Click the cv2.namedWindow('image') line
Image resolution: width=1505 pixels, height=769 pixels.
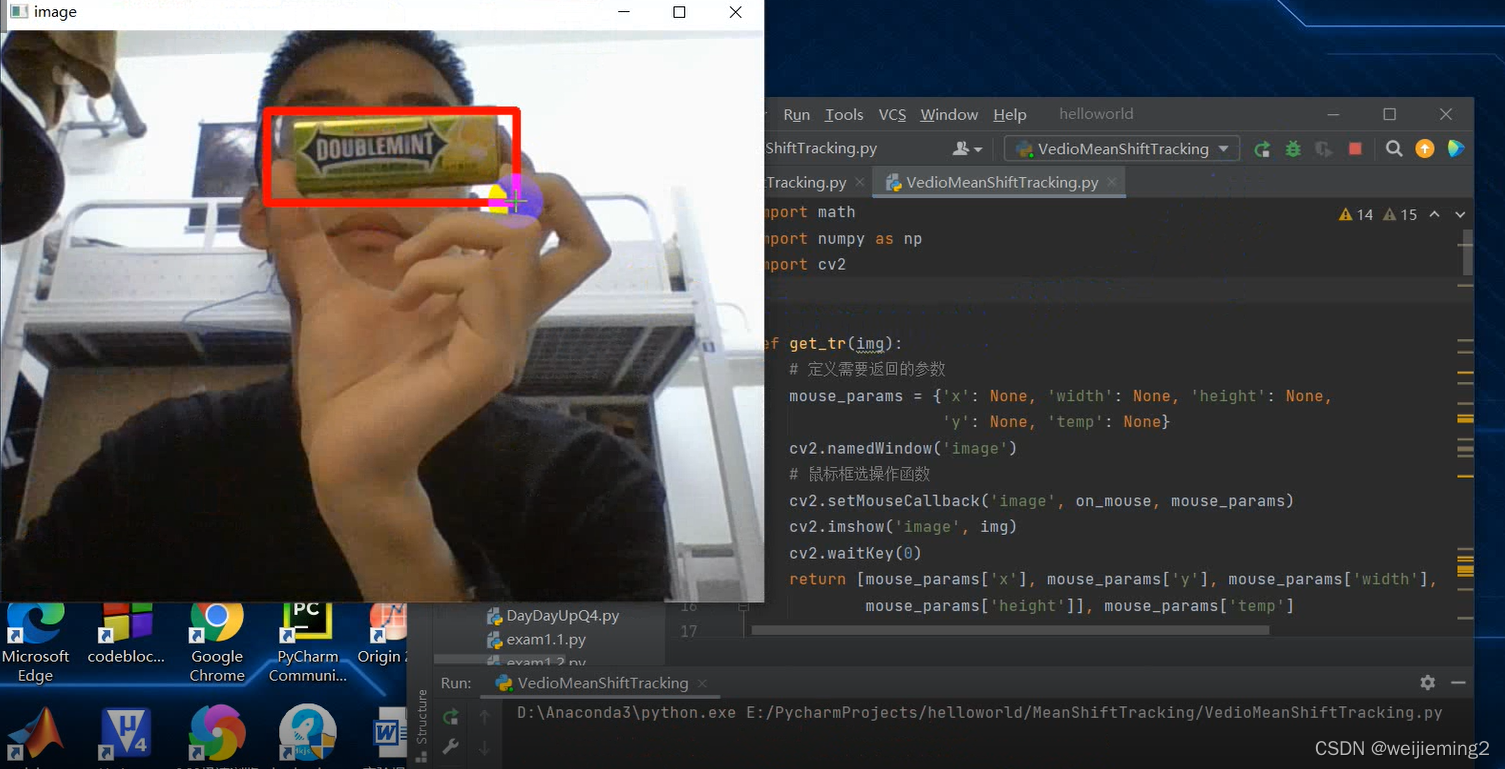[x=903, y=448]
